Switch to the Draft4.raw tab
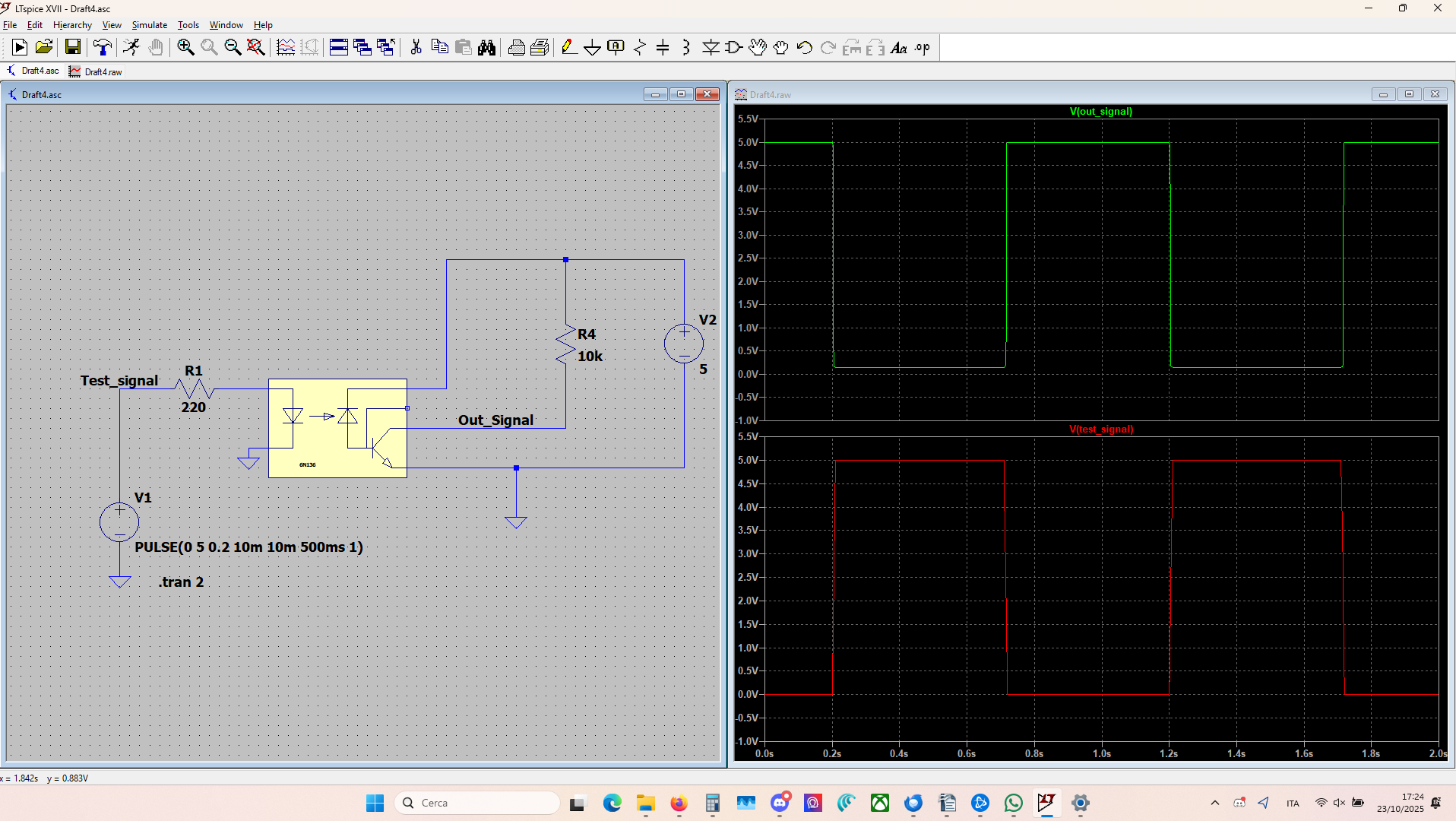The height and width of the screenshot is (821, 1456). coord(96,71)
